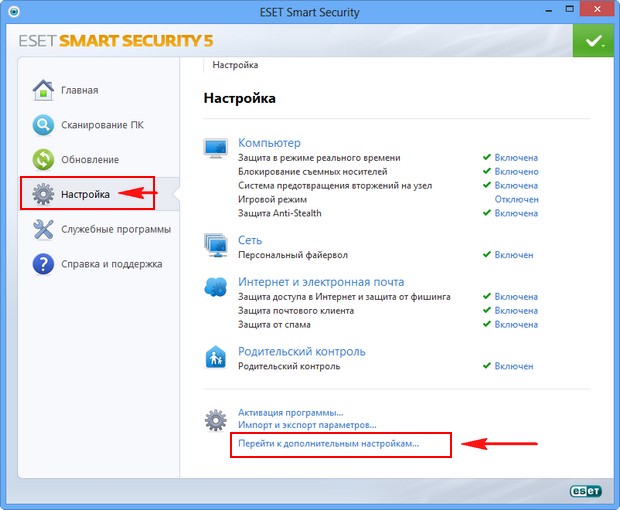Open the Родительский контроль heading link
Screen dimensions: 620x510
tap(302, 351)
